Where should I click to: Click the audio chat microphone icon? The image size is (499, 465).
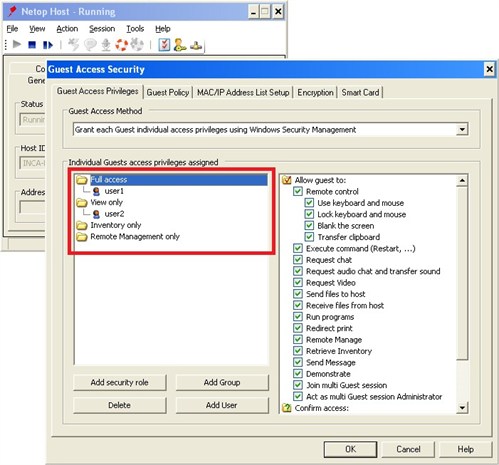pos(106,45)
